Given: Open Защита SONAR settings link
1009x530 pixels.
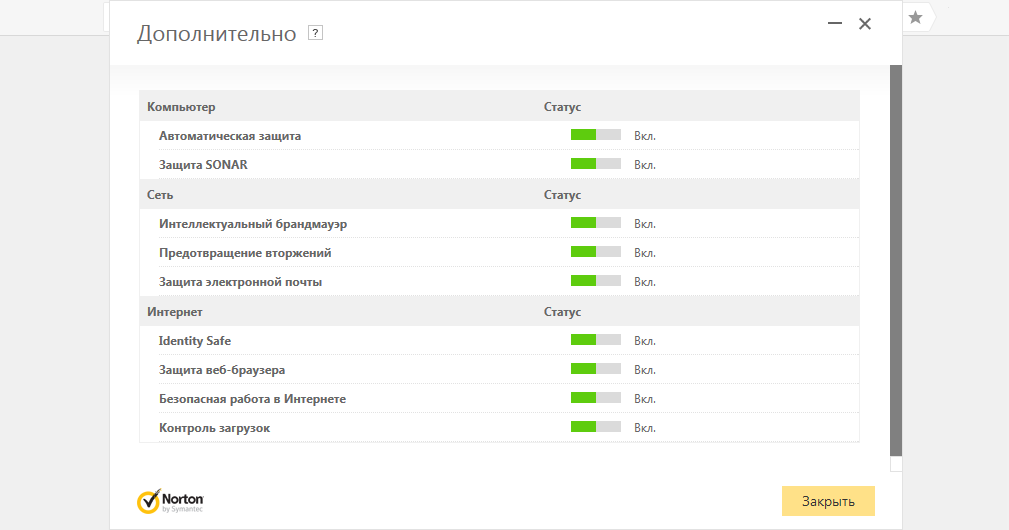Looking at the screenshot, I should point(203,165).
